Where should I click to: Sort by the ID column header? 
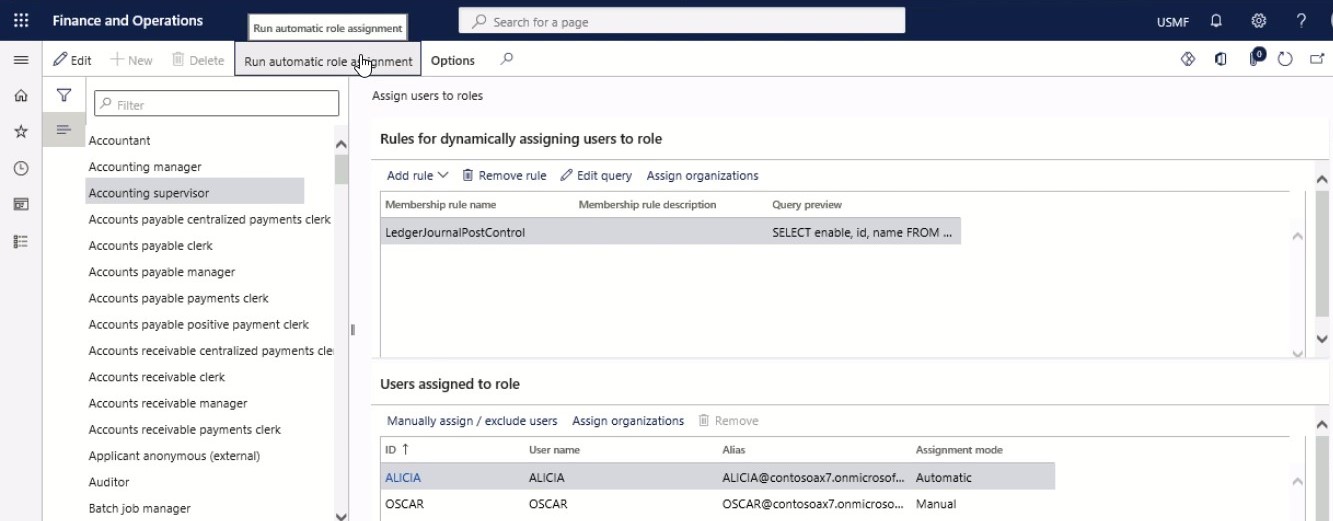coord(397,450)
